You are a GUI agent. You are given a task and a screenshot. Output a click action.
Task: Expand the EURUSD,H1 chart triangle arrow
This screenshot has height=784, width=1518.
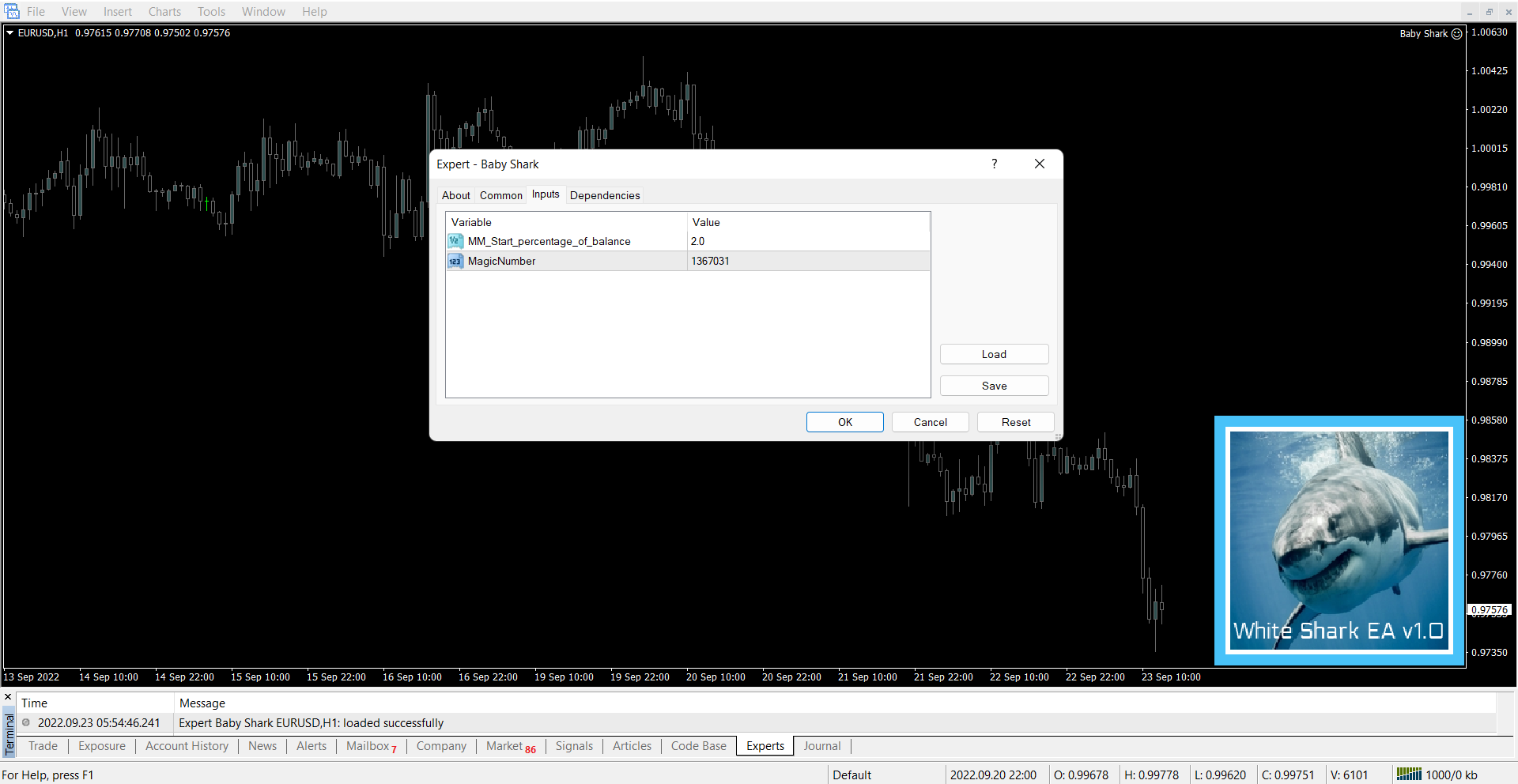(10, 33)
